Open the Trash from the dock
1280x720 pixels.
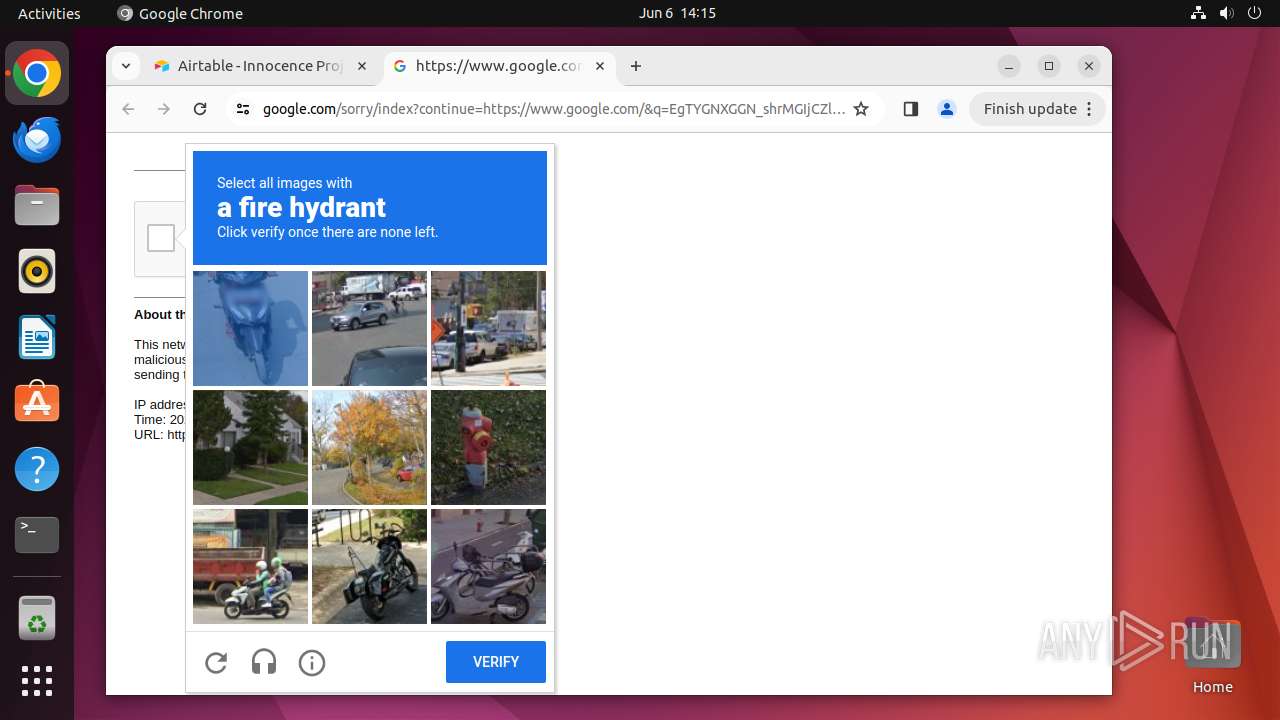(37, 618)
